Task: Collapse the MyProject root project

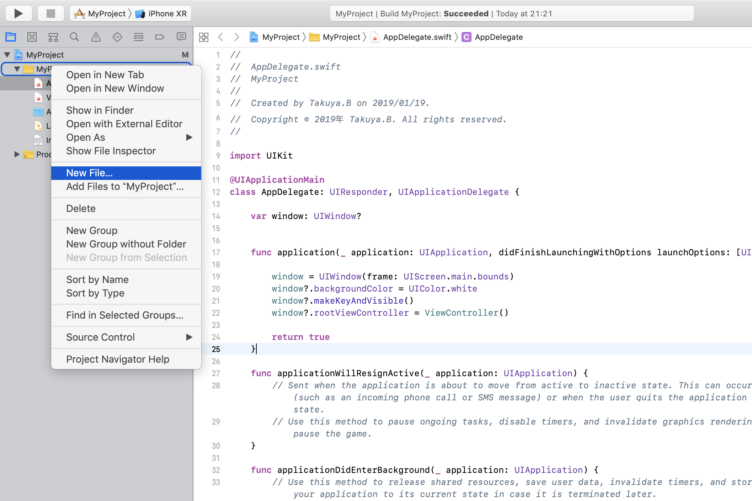Action: (7, 55)
